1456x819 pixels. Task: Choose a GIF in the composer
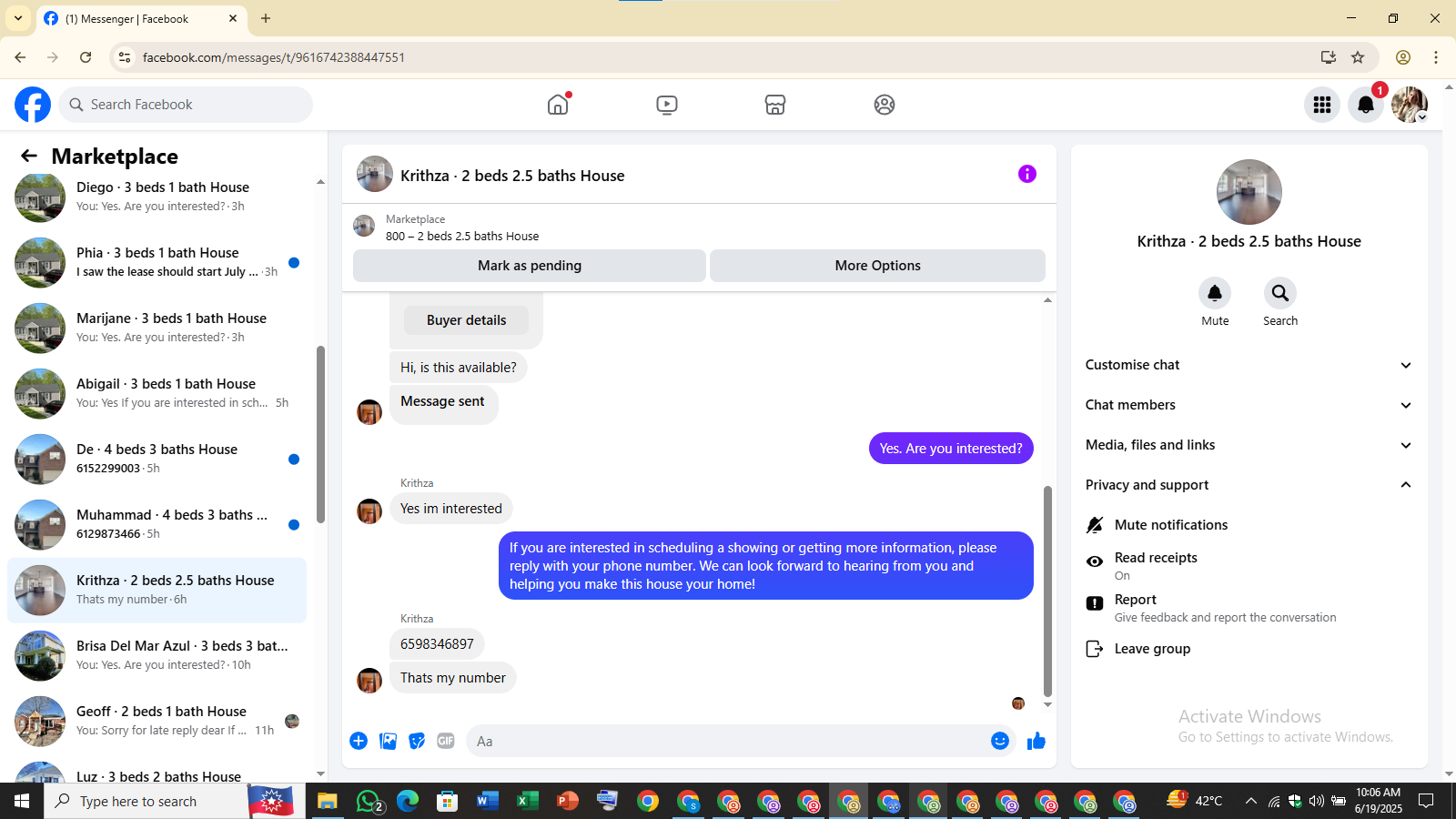point(446,741)
